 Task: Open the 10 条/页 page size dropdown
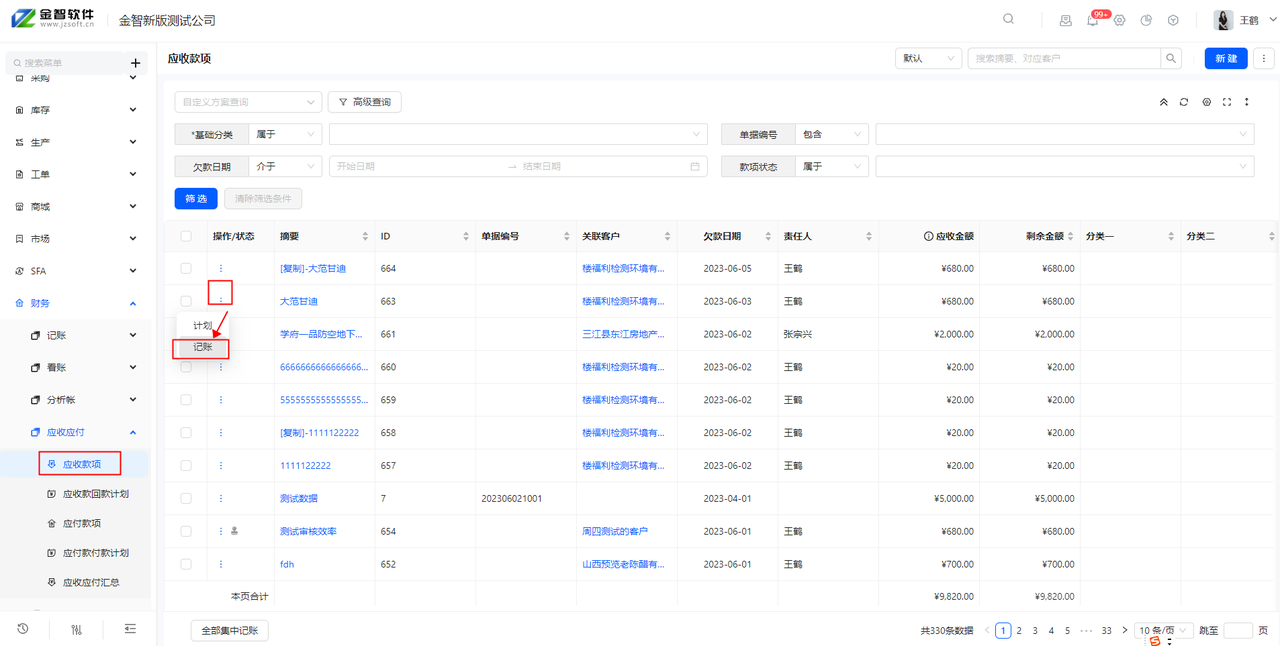click(x=1165, y=630)
